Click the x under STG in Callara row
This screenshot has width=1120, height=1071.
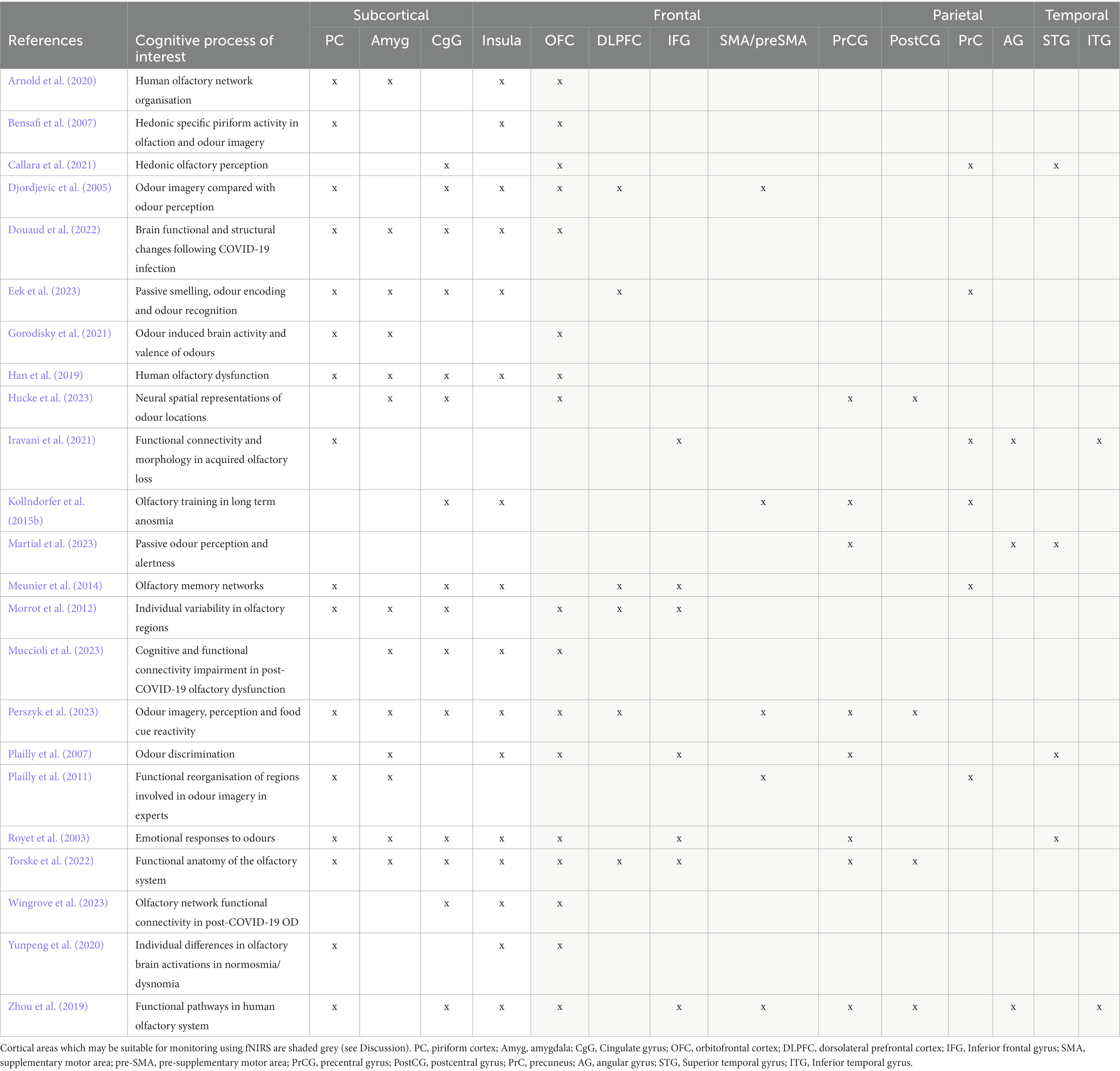tap(1056, 166)
